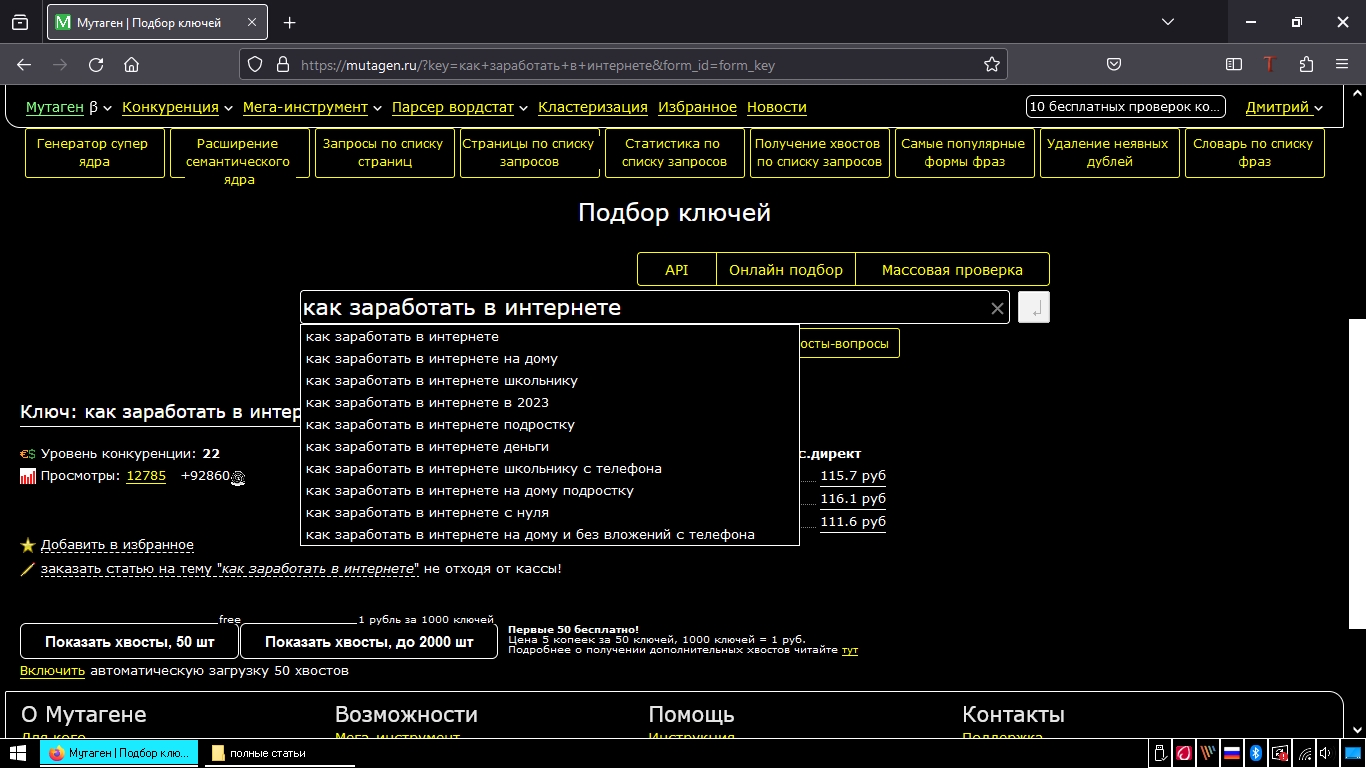Viewport: 1366px width, 768px height.
Task: Switch to the Онлайн подбор tab
Action: coord(786,270)
